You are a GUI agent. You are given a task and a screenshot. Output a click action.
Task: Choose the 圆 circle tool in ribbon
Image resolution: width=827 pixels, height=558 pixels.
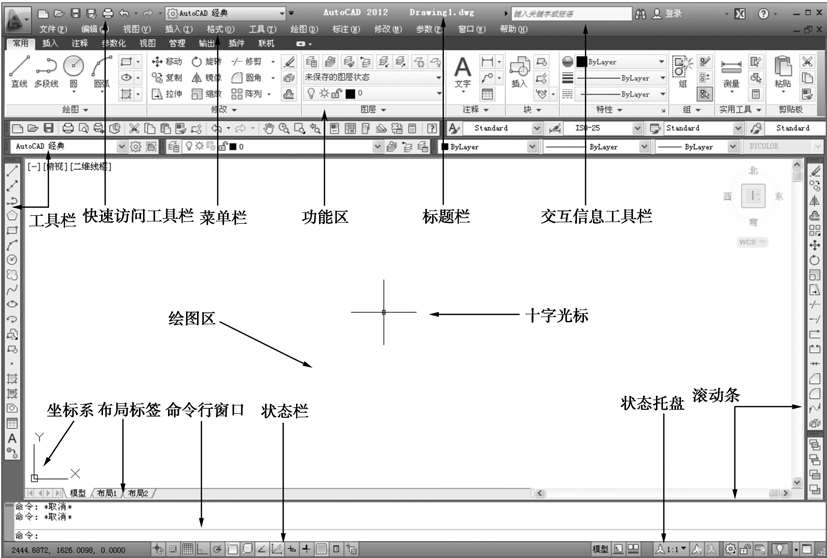(73, 72)
